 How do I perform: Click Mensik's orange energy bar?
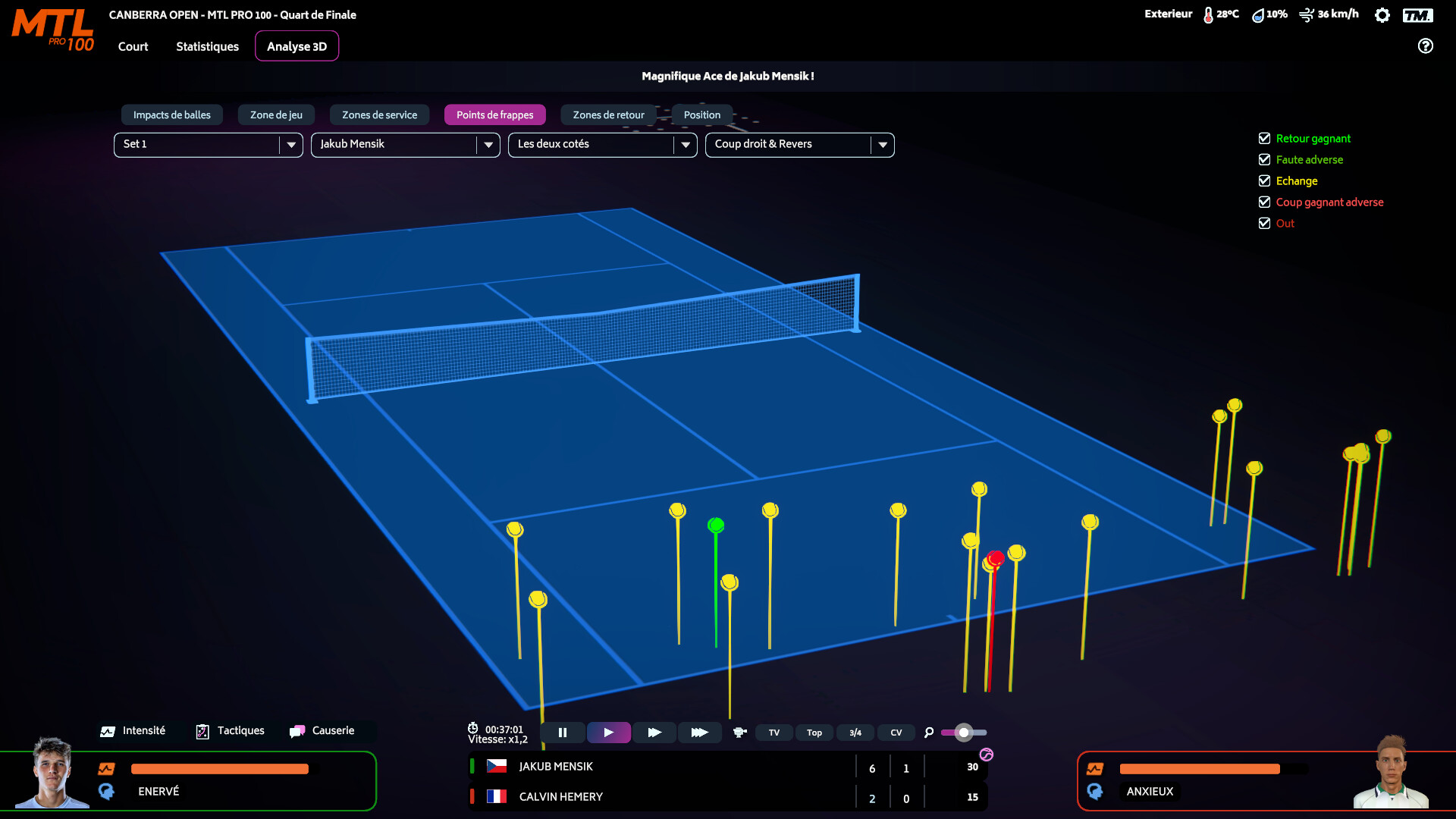pyautogui.click(x=220, y=769)
